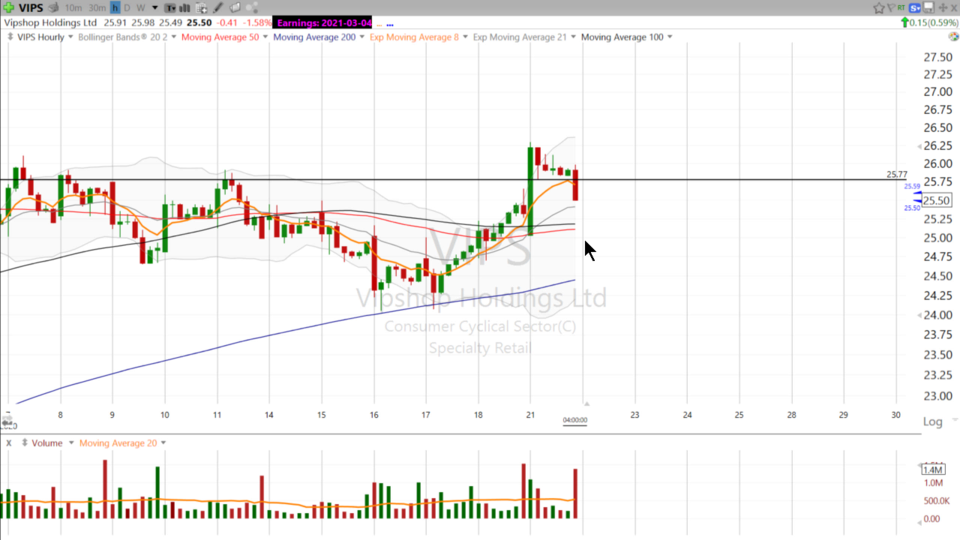Click the date label 16 on time axis
The width and height of the screenshot is (960, 540).
click(374, 415)
